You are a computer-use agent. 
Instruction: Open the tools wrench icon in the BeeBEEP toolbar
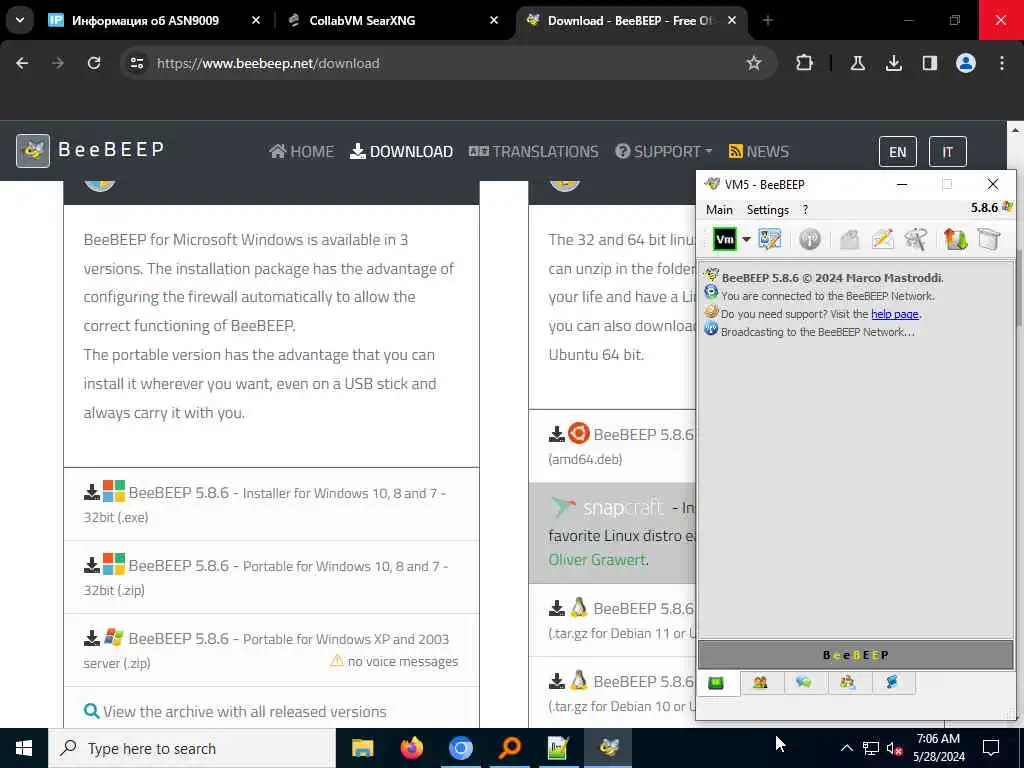point(916,240)
